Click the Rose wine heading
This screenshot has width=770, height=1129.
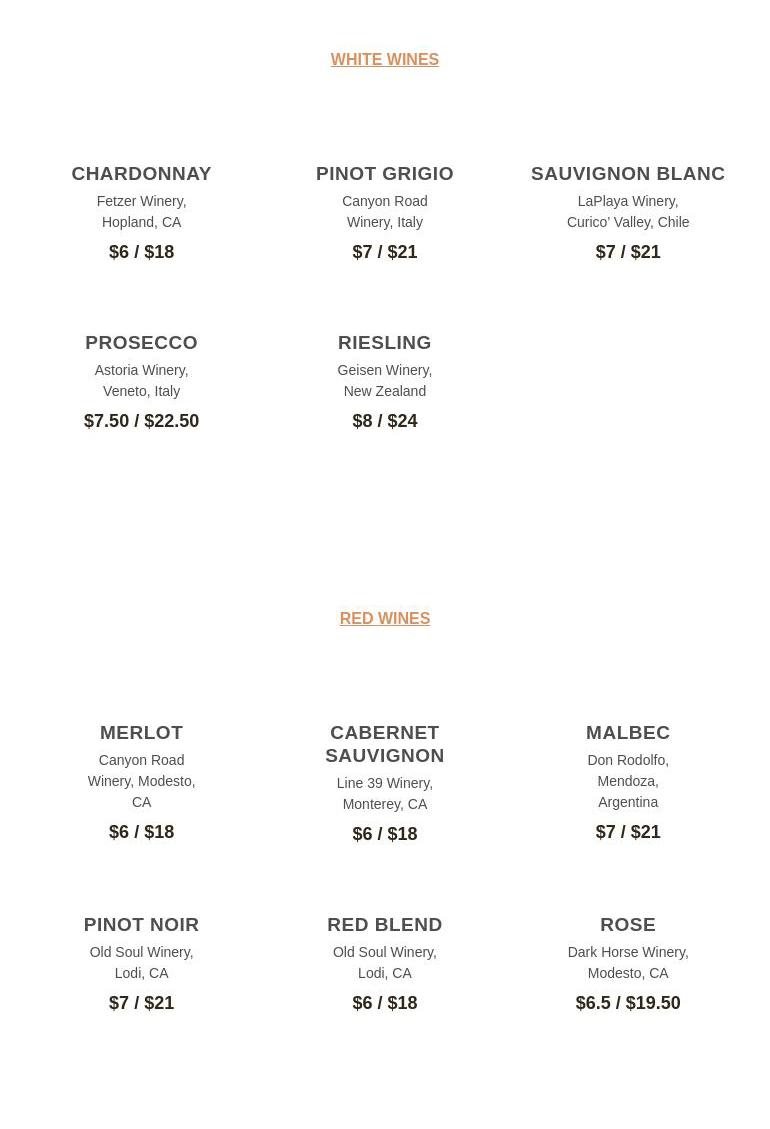pos(627,925)
